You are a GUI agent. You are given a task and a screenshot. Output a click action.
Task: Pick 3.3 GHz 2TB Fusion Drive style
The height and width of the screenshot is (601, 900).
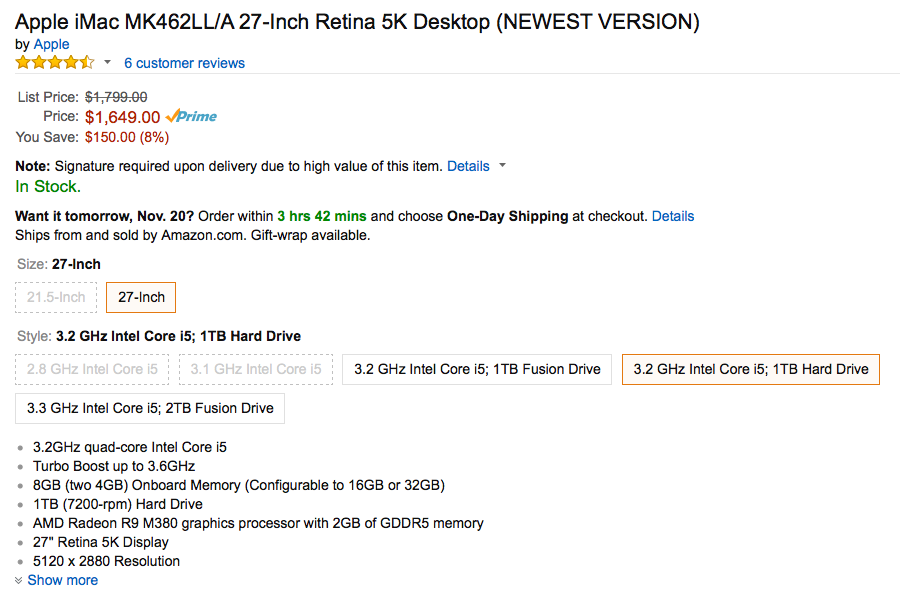(x=150, y=408)
